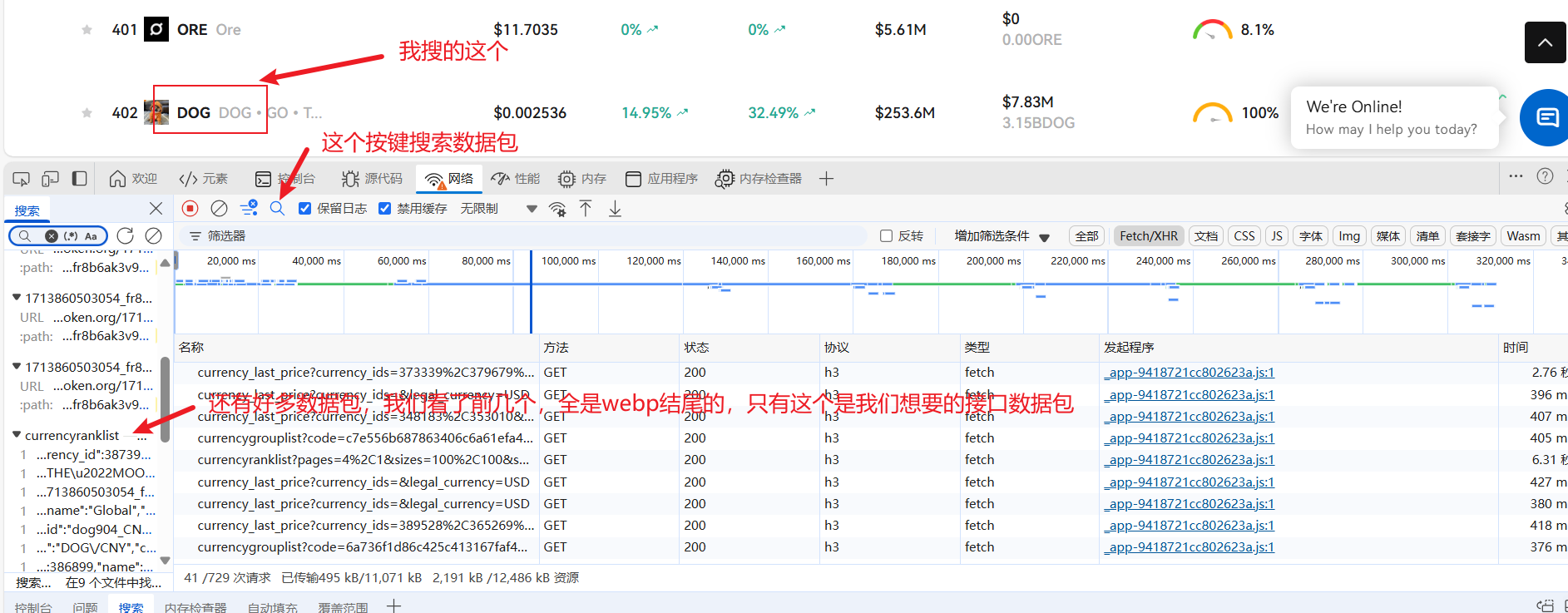Open the 问题 issues drawer tab
The height and width of the screenshot is (613, 1568).
coord(85,607)
